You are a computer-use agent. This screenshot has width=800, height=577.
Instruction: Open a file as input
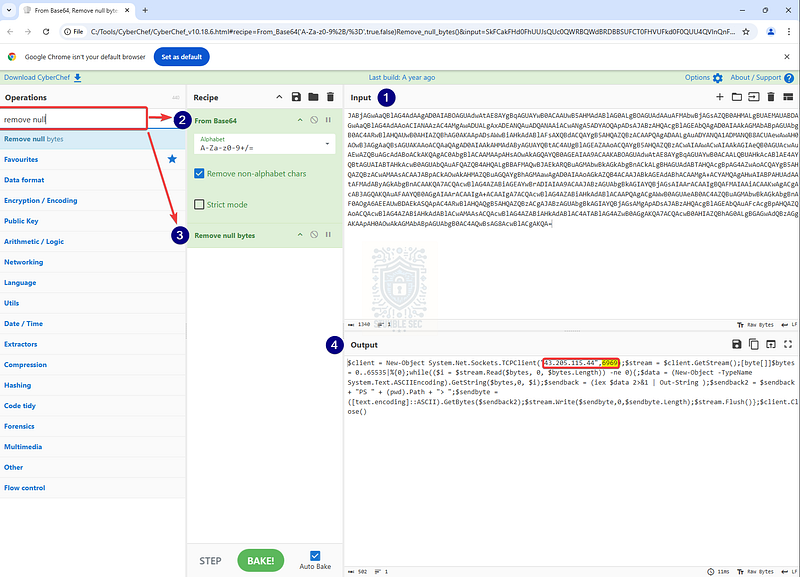pyautogui.click(x=754, y=97)
